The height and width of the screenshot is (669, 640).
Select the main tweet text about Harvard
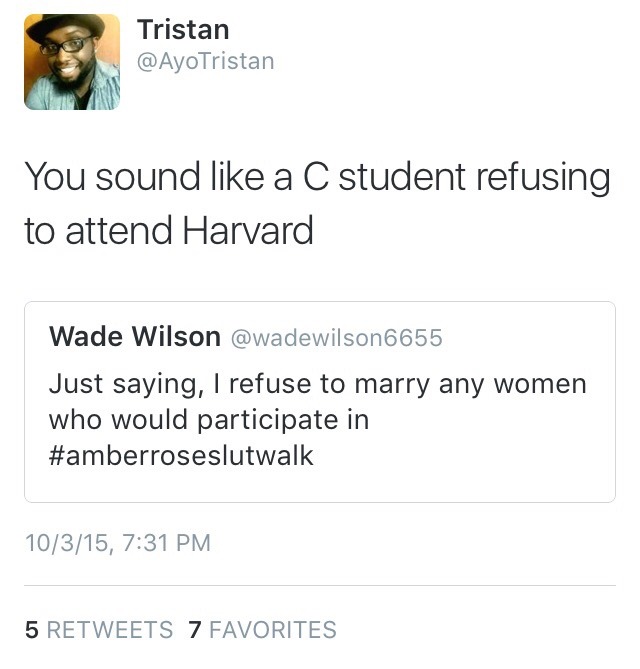316,204
